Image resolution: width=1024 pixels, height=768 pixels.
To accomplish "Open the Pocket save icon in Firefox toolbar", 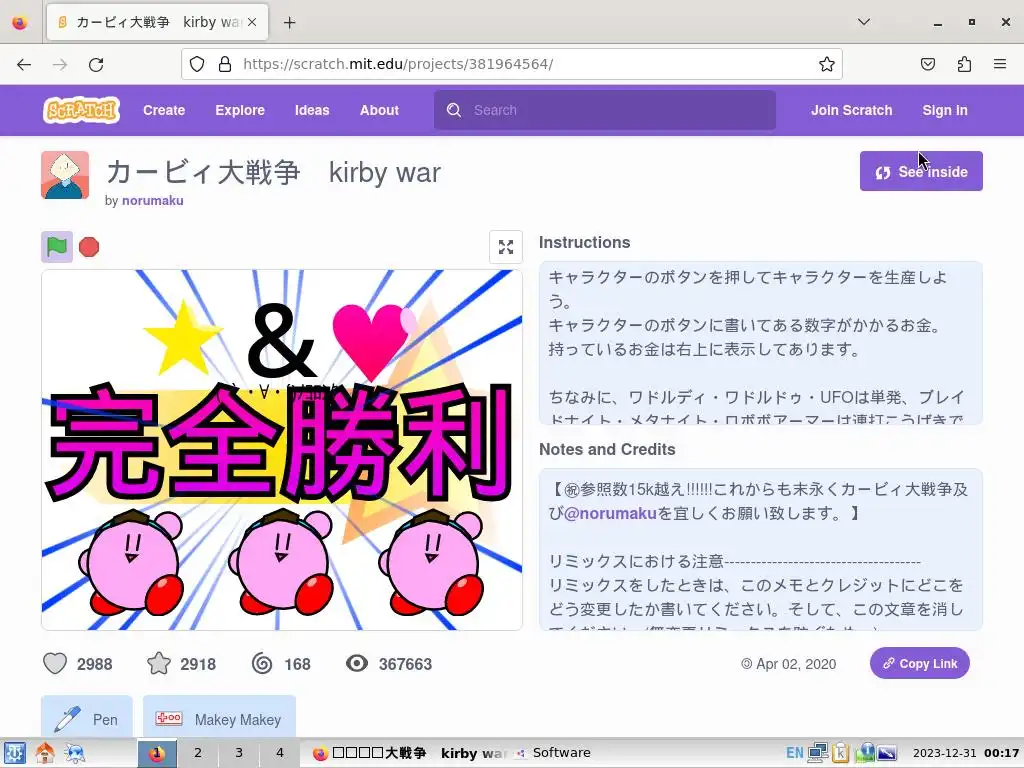I will tap(927, 64).
